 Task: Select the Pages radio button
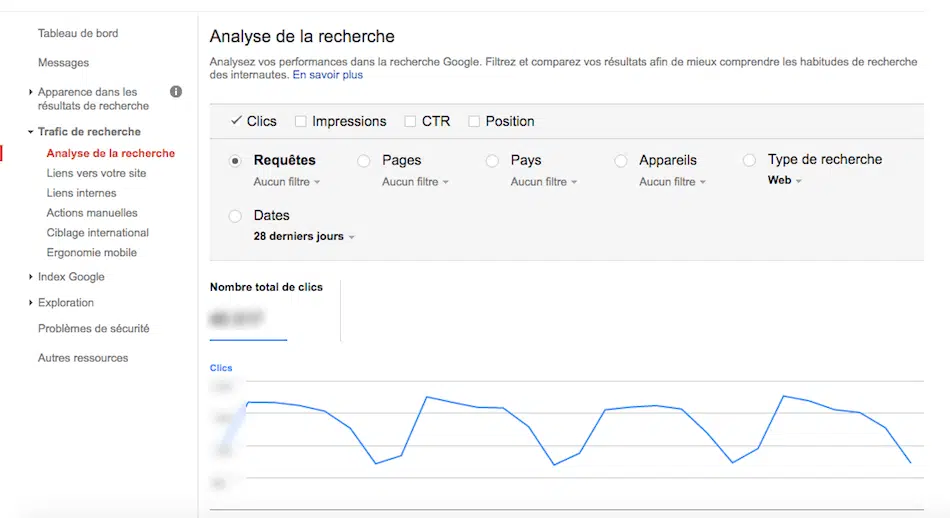pos(364,161)
